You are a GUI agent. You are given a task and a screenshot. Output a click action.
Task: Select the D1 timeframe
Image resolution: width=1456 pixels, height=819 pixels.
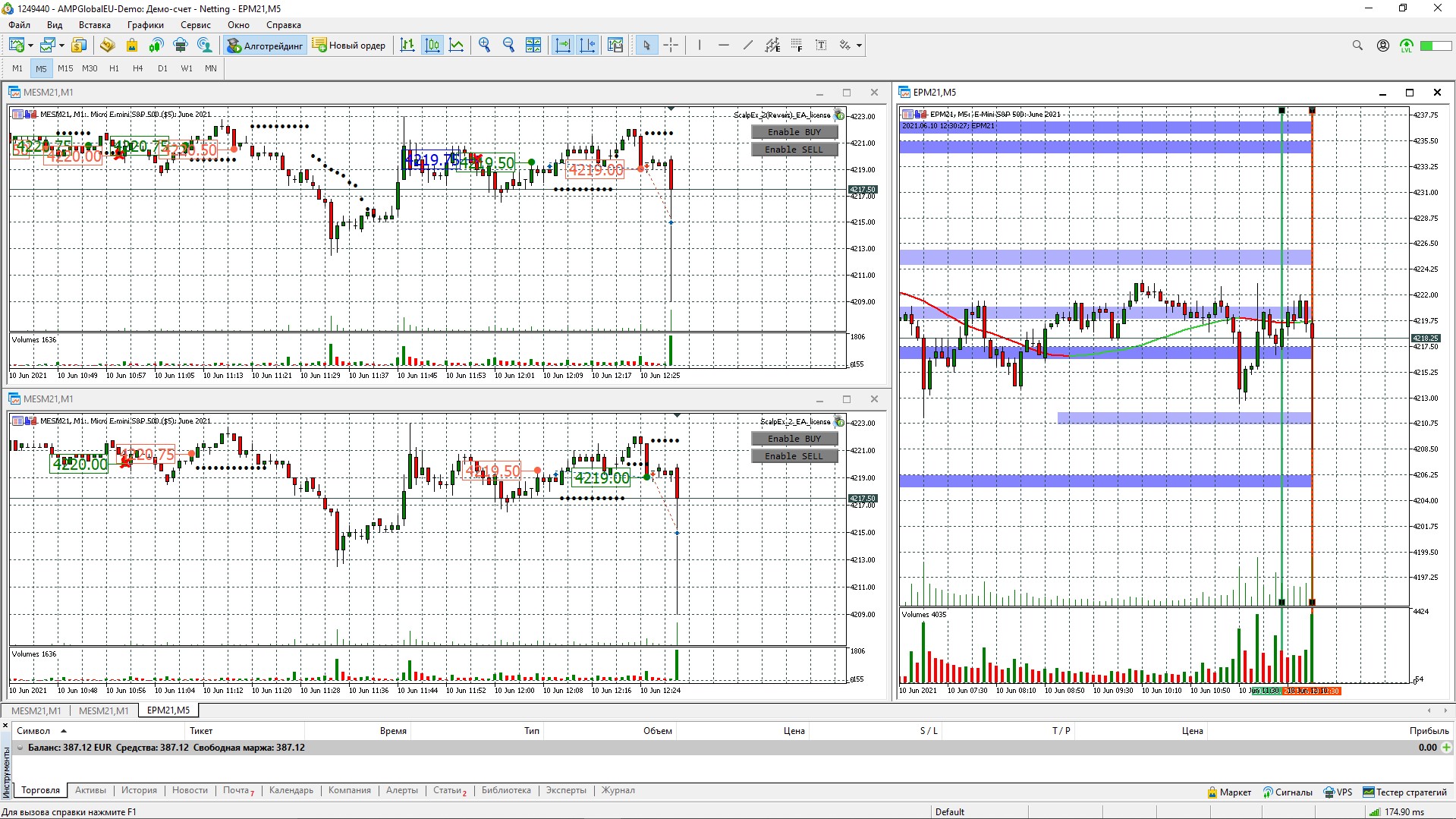tap(162, 68)
